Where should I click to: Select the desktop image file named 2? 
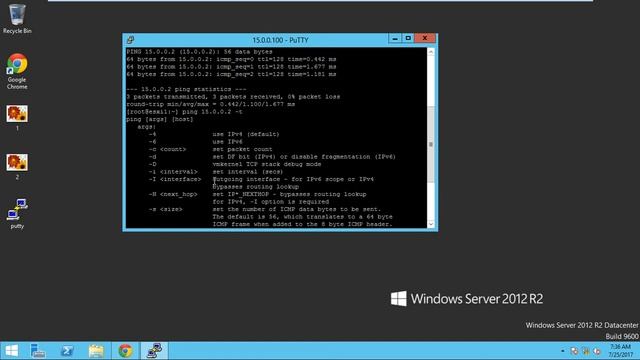coord(17,167)
